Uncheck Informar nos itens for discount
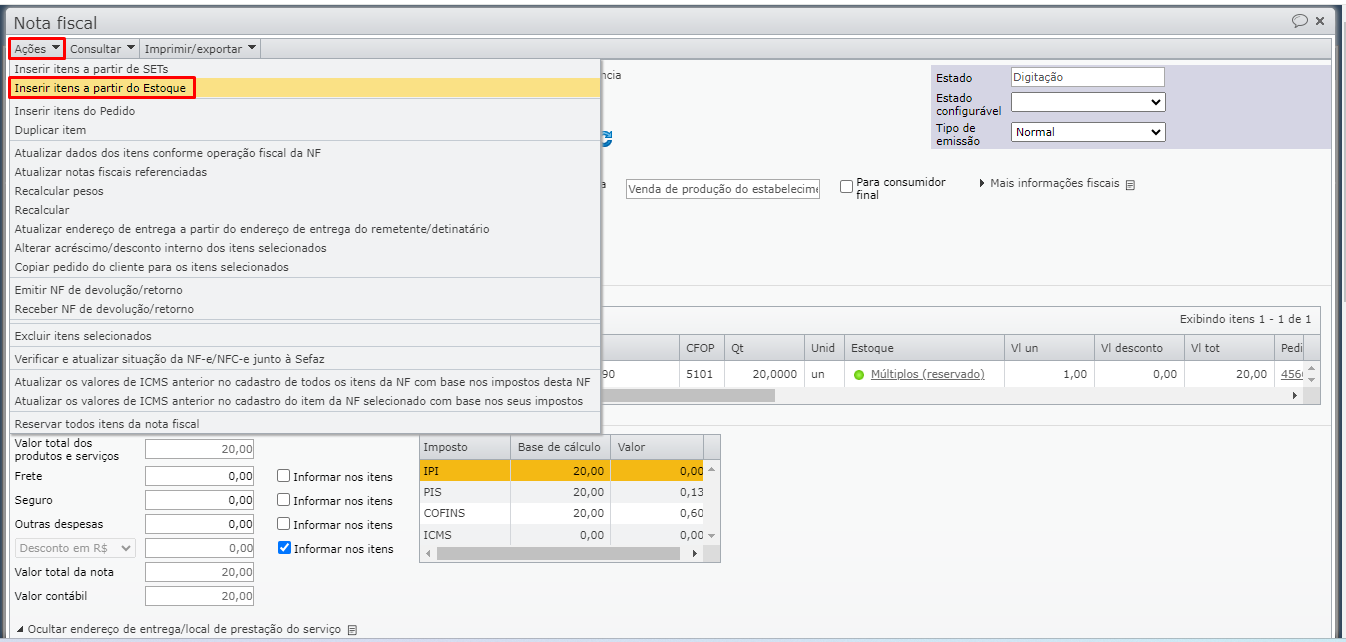Image resolution: width=1346 pixels, height=642 pixels. point(284,548)
